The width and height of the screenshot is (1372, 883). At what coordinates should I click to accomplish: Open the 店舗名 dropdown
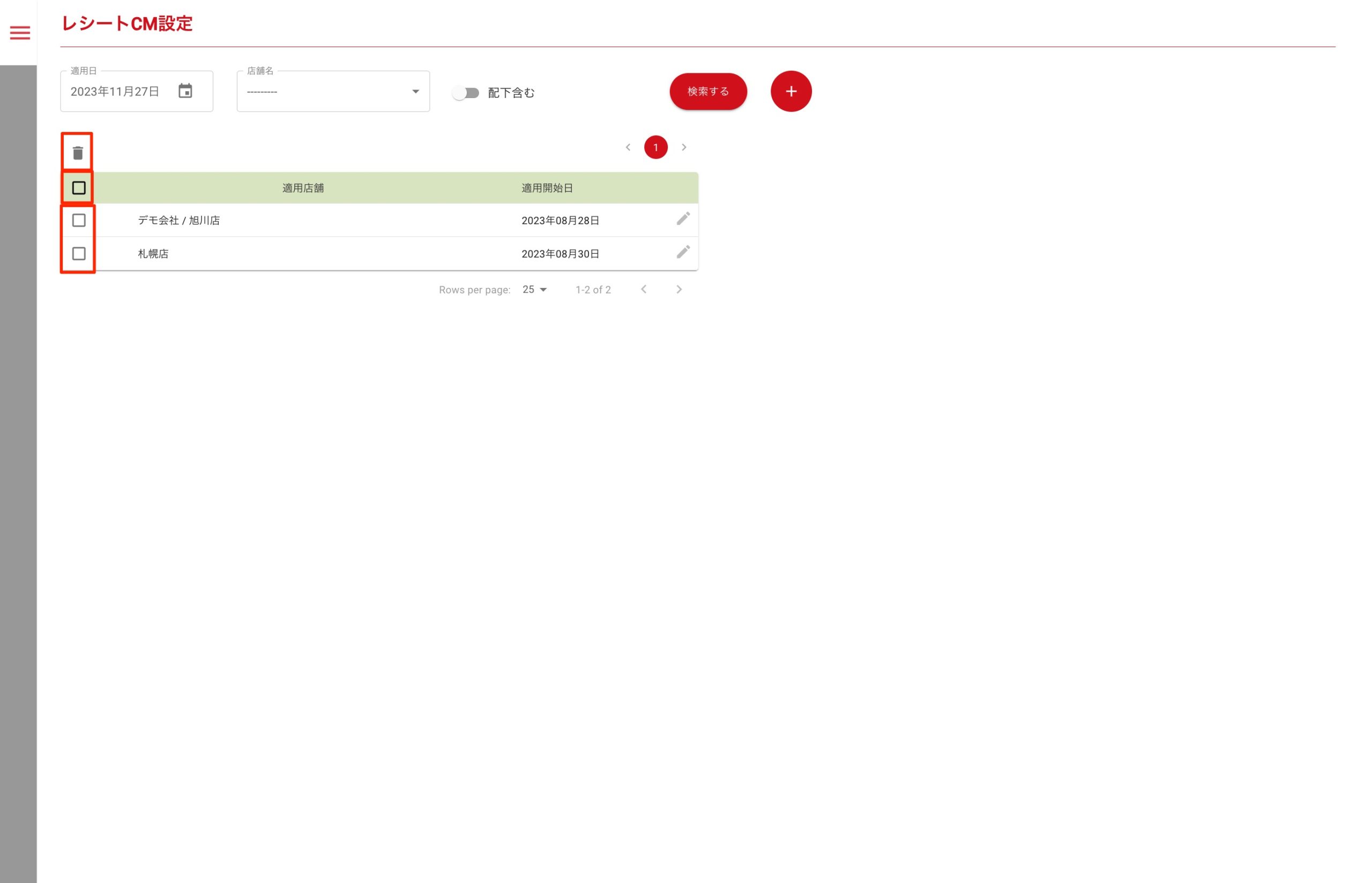333,92
